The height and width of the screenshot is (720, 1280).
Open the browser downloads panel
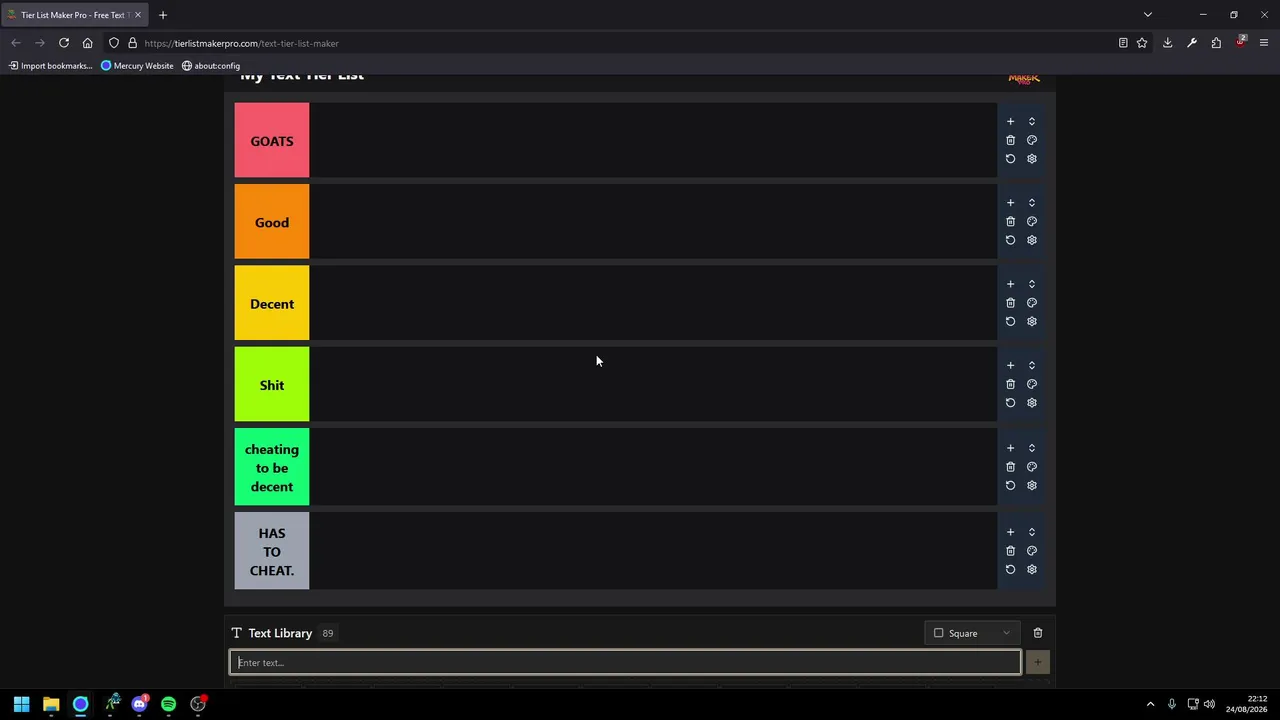tap(1167, 43)
